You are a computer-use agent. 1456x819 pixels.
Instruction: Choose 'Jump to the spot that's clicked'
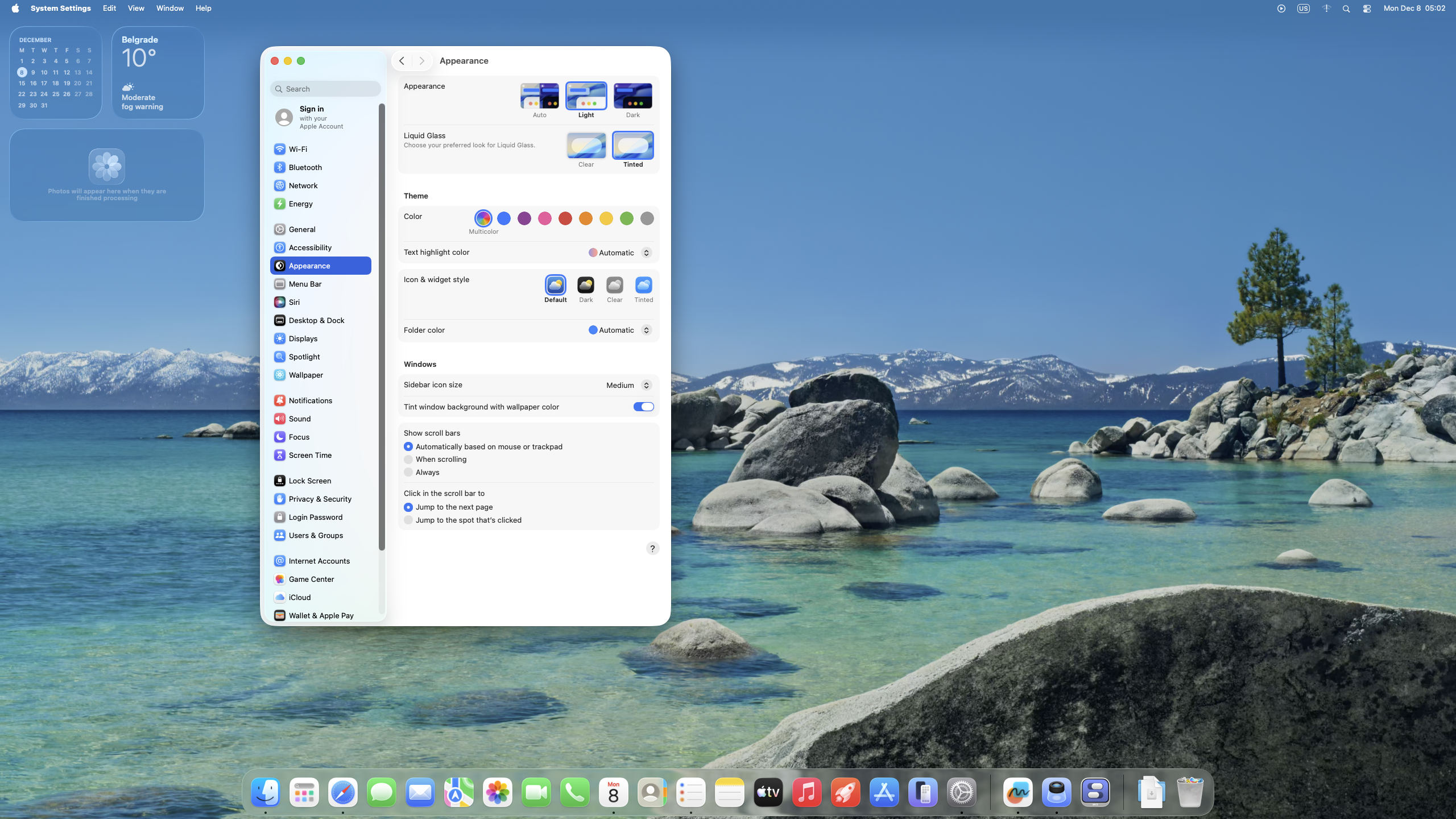(x=408, y=520)
